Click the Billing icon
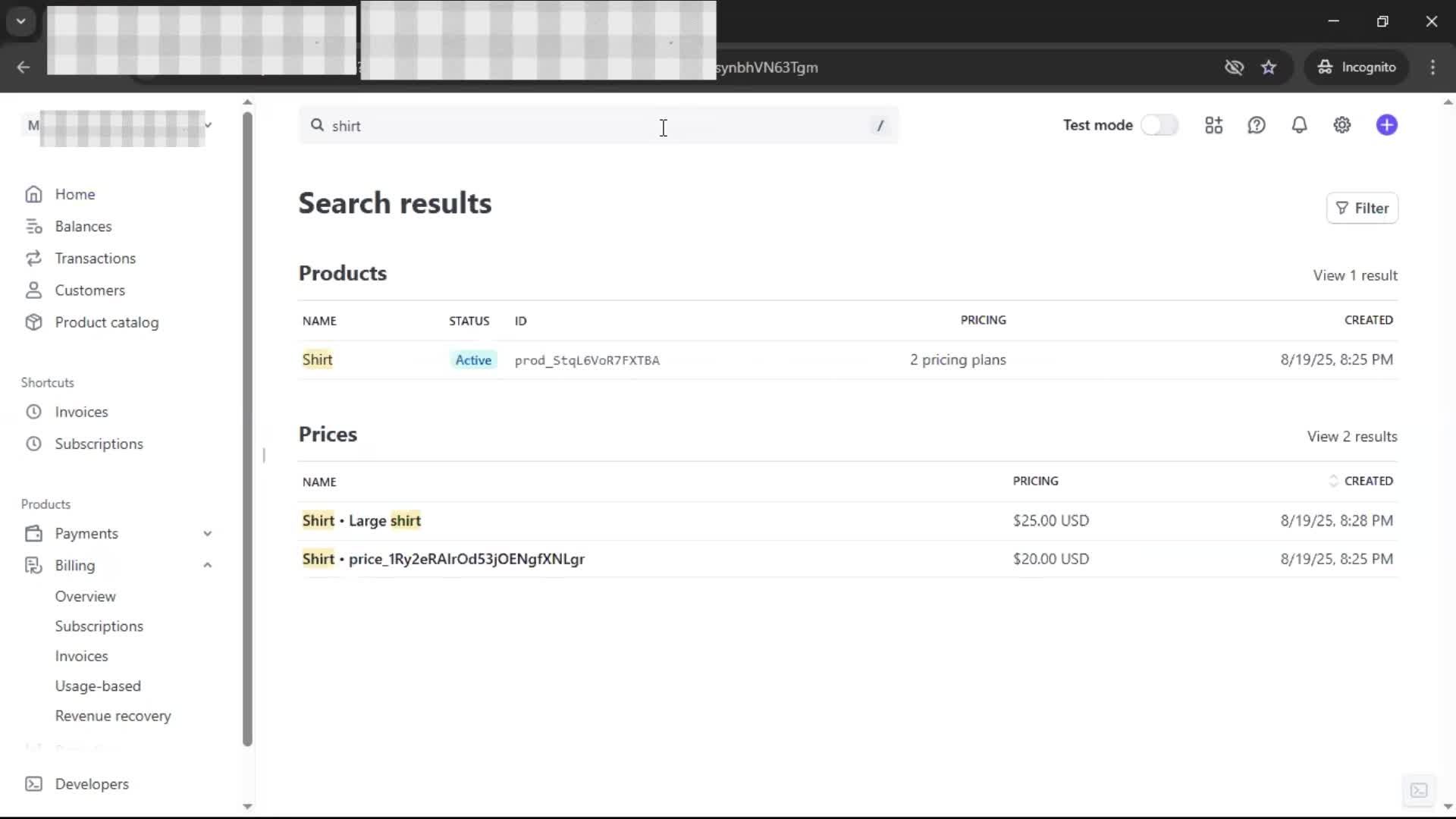The image size is (1456, 819). [x=33, y=565]
